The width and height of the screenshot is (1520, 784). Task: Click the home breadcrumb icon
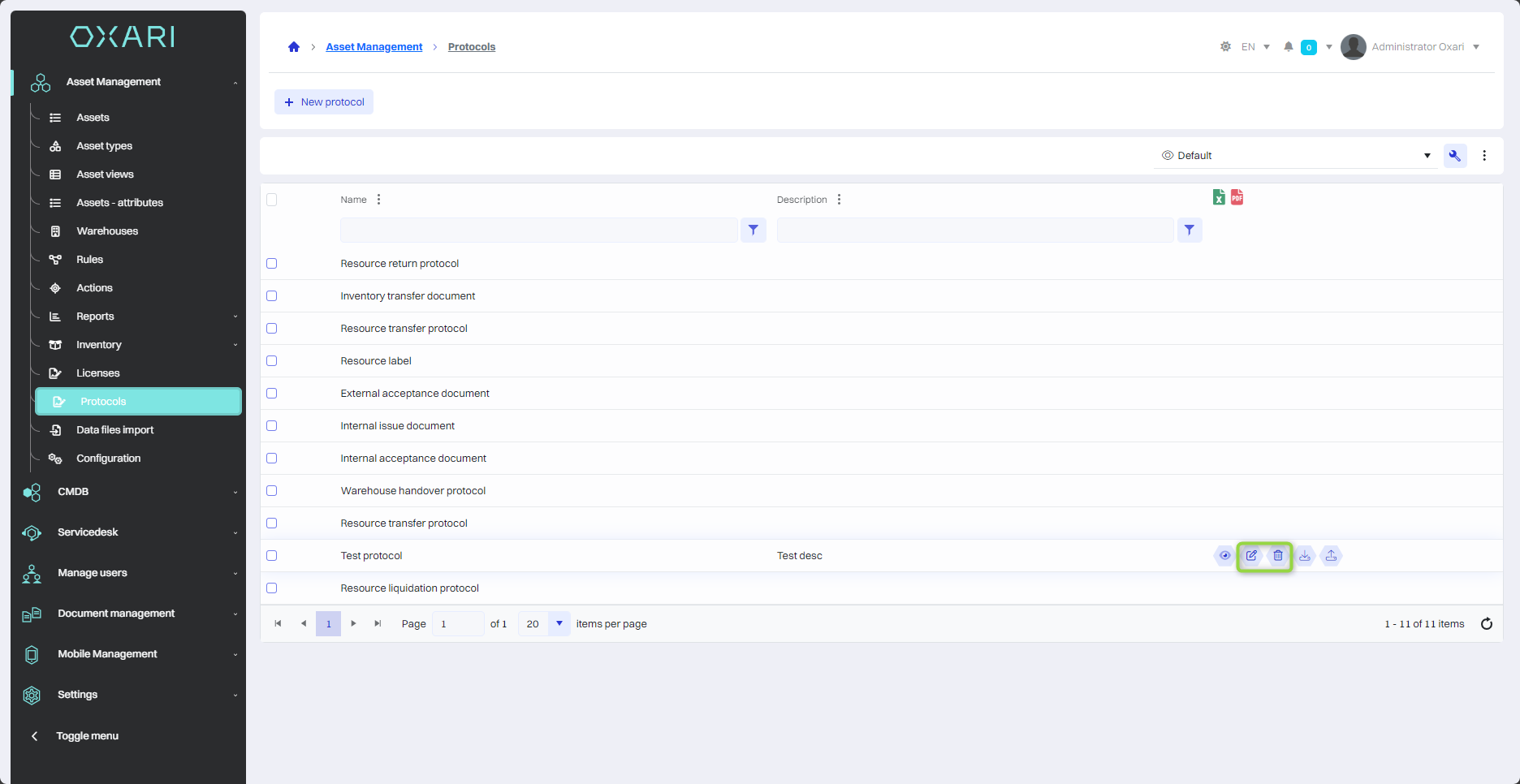tap(294, 47)
